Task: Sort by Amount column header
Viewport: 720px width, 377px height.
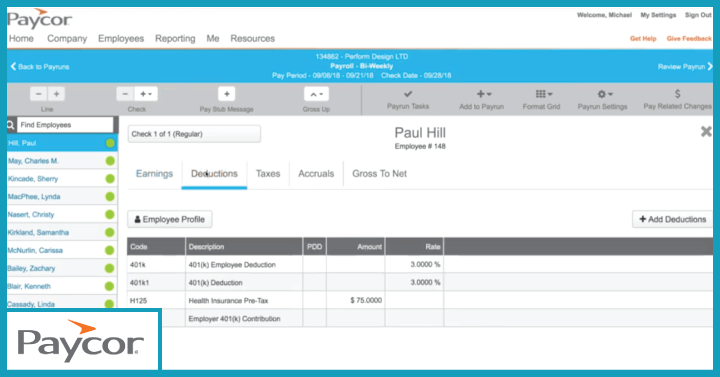Action: tap(356, 247)
